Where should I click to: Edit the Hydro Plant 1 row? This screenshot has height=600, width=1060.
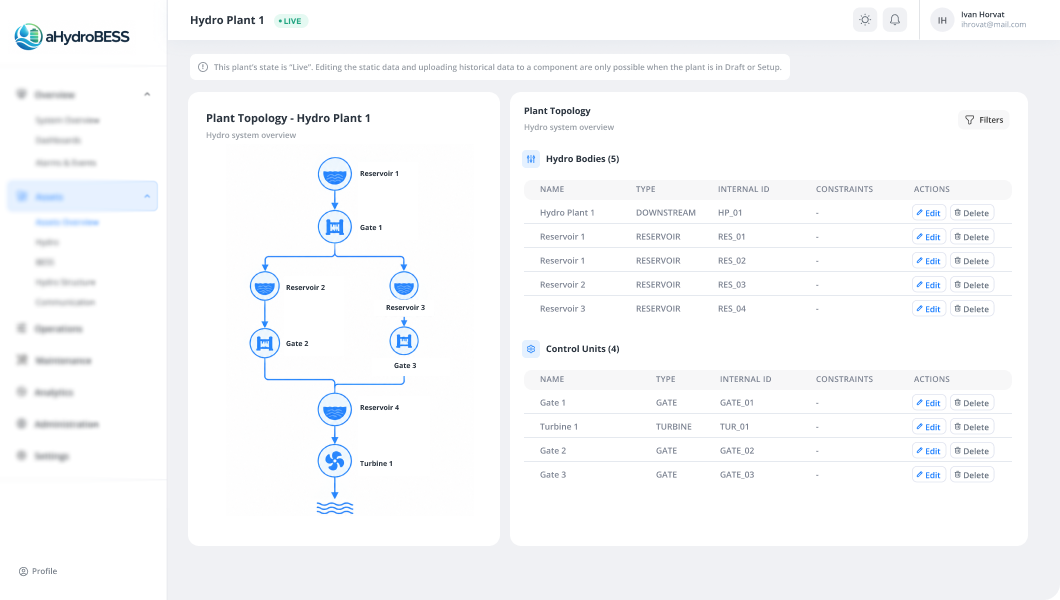click(929, 213)
